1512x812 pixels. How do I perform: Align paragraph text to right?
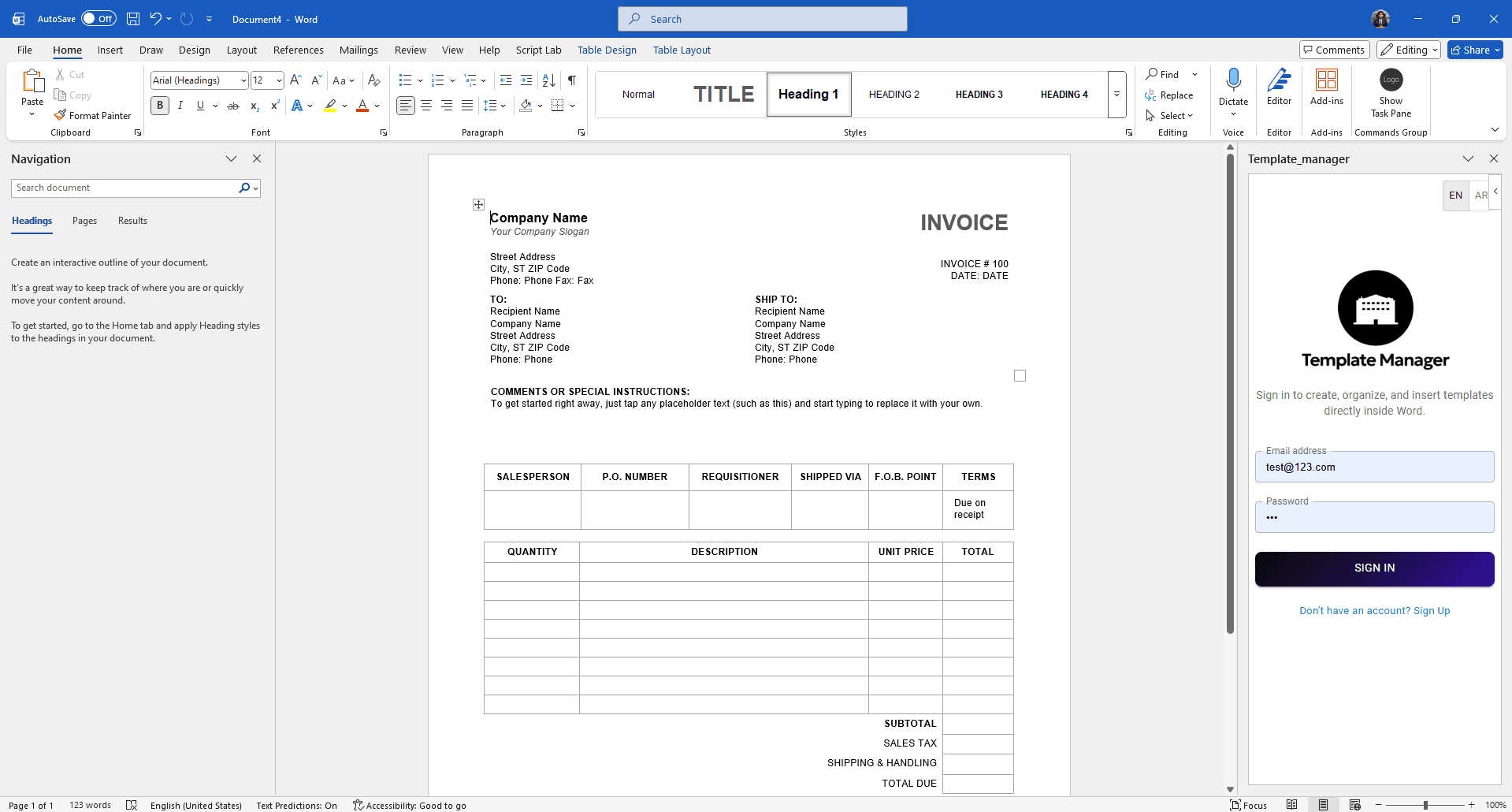(x=447, y=106)
